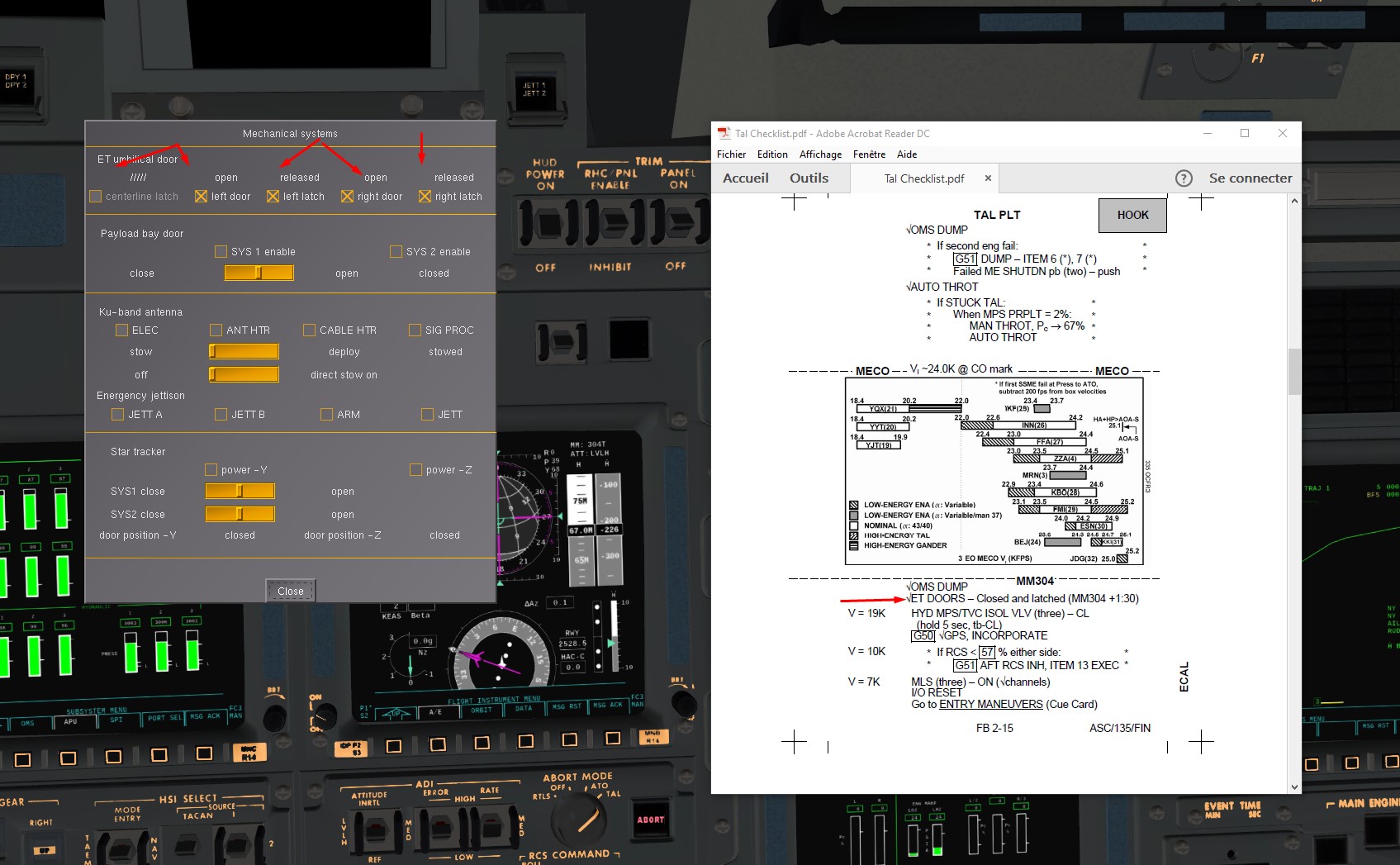
Task: Push the APU bezel button under subsystem menu
Action: (69, 758)
